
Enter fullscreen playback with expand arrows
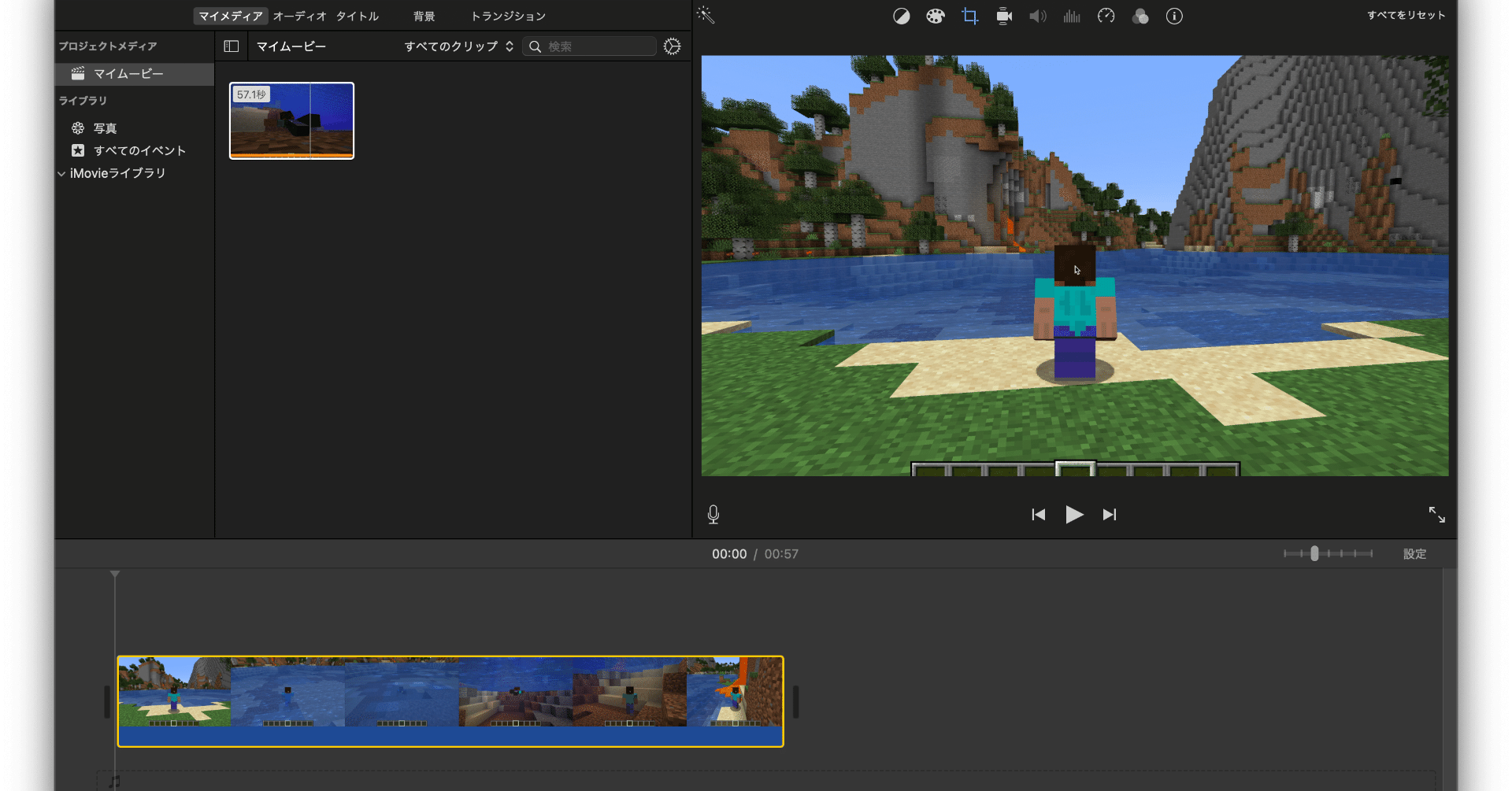click(x=1436, y=515)
